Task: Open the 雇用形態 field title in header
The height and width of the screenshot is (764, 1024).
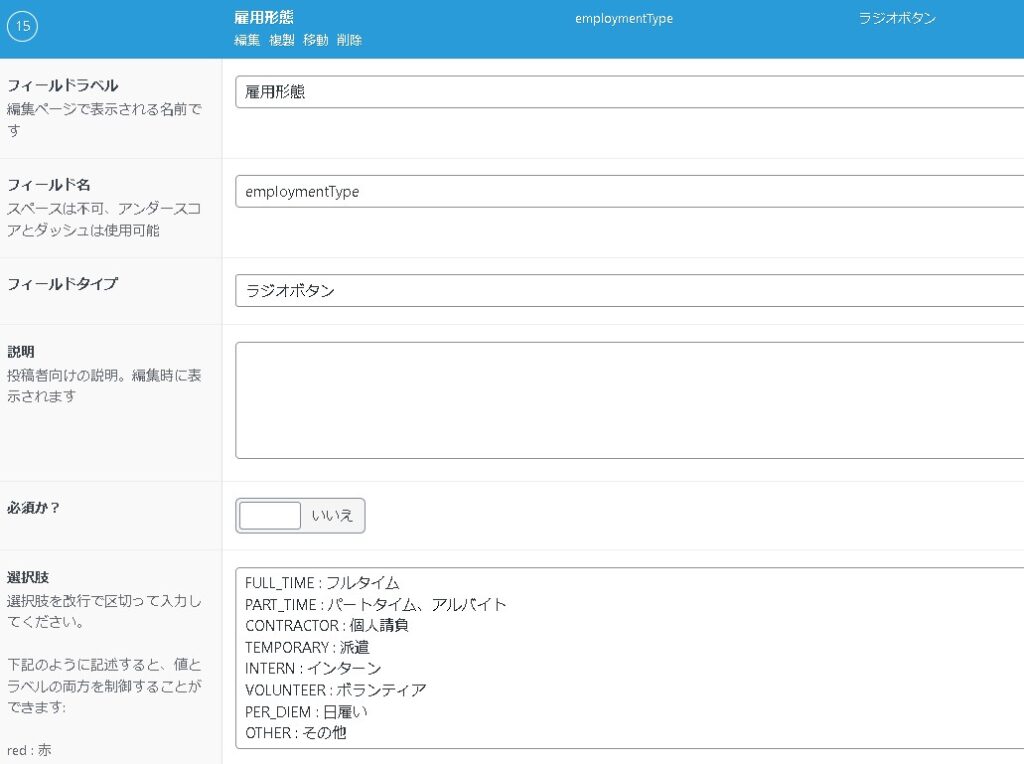Action: coord(264,18)
